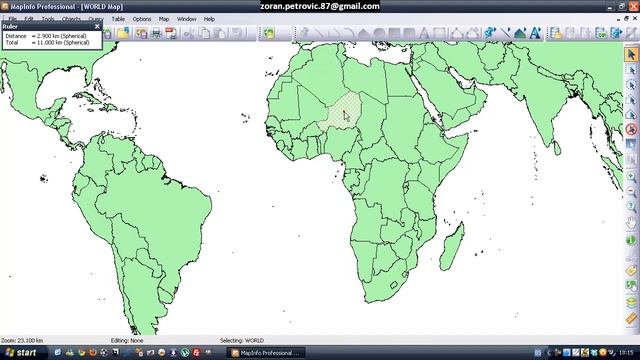
Task: Open the Region Style picker
Action: point(520,33)
